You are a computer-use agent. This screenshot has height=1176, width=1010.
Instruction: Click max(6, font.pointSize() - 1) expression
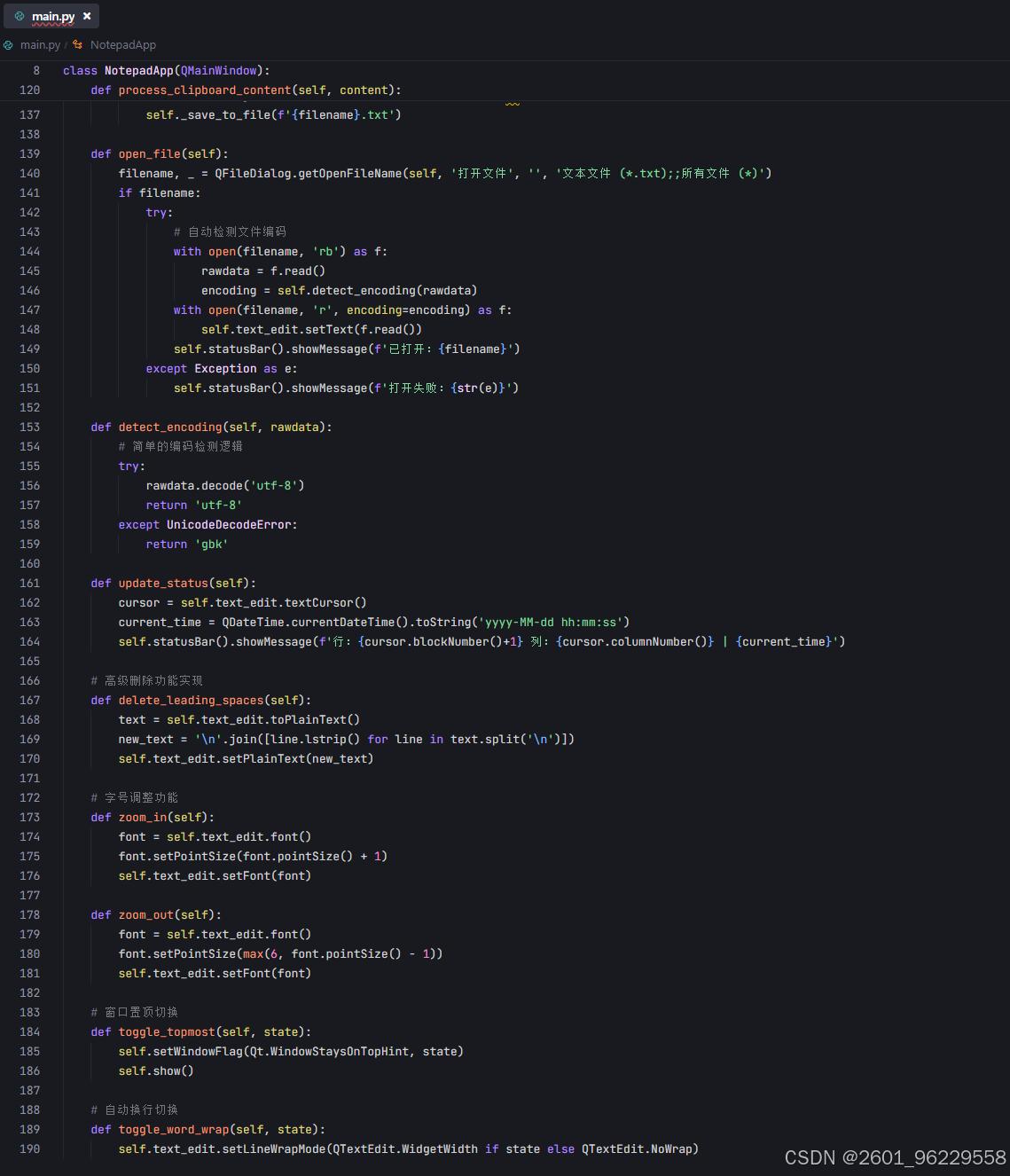[339, 953]
